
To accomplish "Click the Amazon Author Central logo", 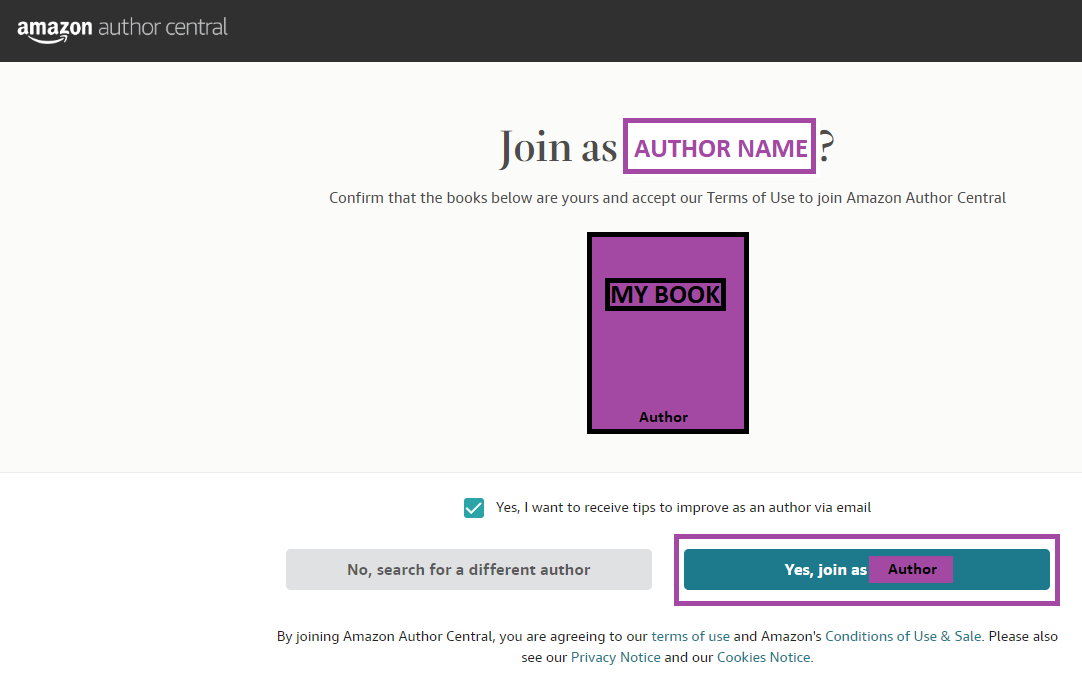I will 122,30.
